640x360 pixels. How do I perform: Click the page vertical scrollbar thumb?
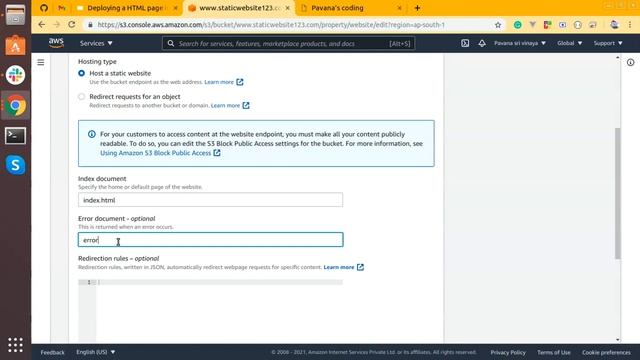click(618, 193)
